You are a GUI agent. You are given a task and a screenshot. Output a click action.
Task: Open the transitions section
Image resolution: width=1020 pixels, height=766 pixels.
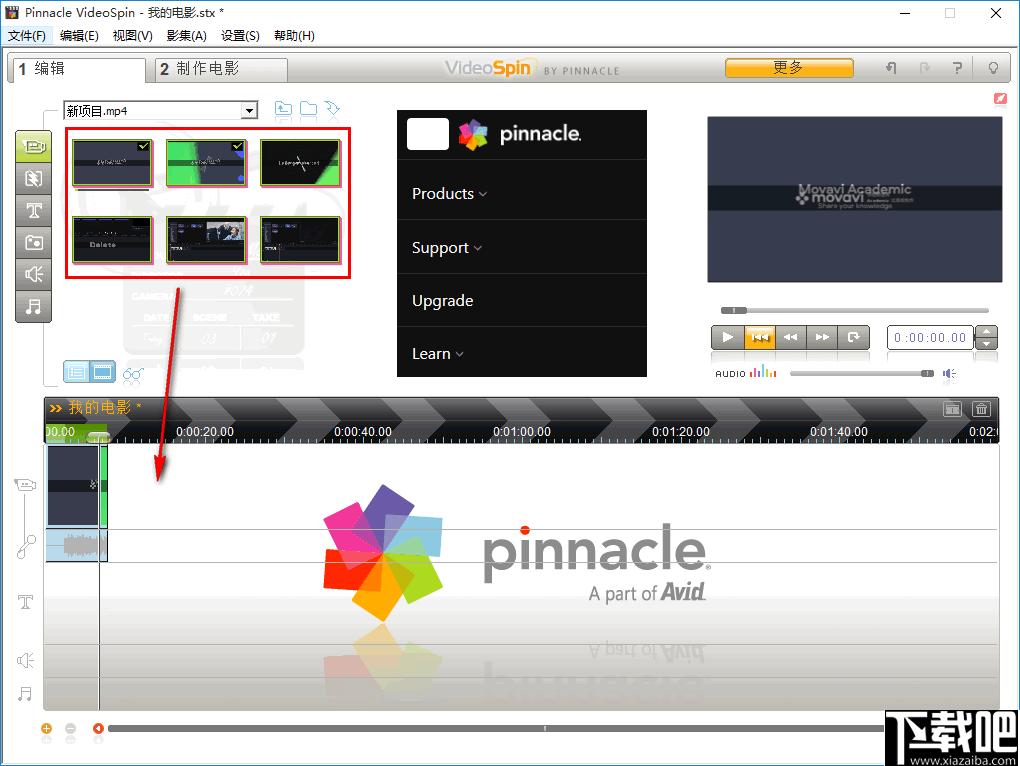point(33,178)
